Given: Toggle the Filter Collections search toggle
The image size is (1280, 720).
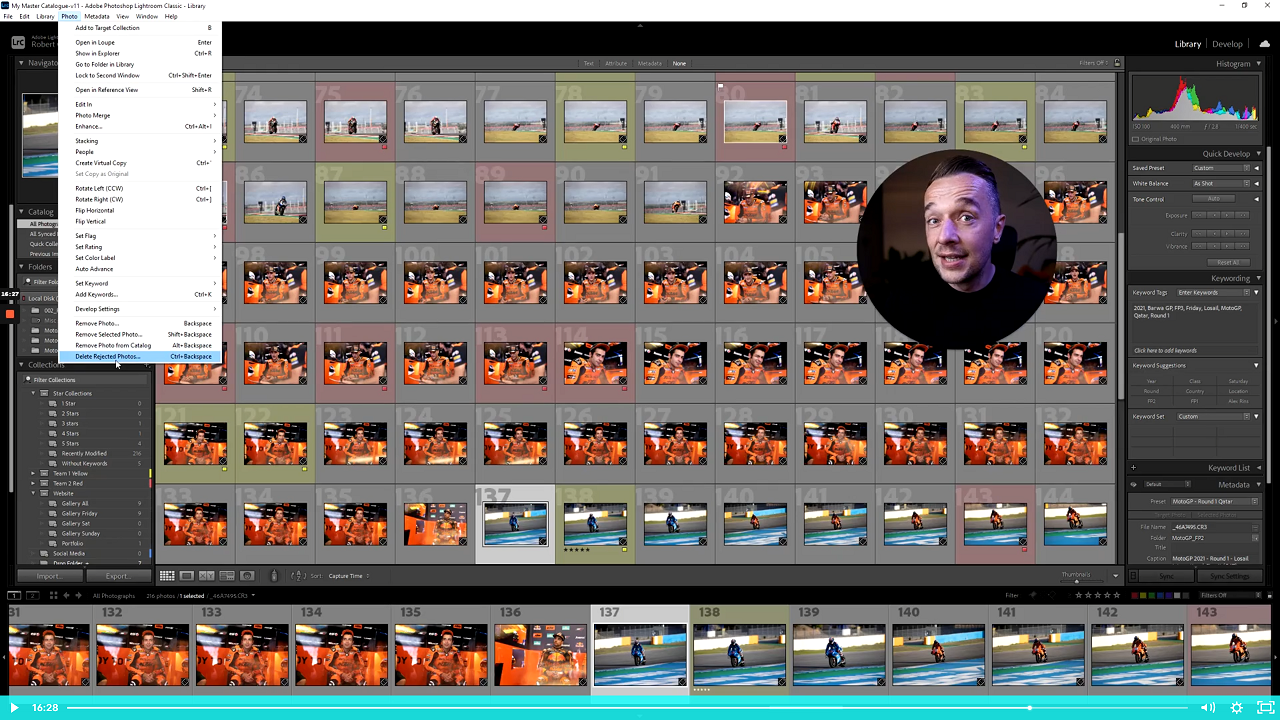Looking at the screenshot, I should pos(28,380).
